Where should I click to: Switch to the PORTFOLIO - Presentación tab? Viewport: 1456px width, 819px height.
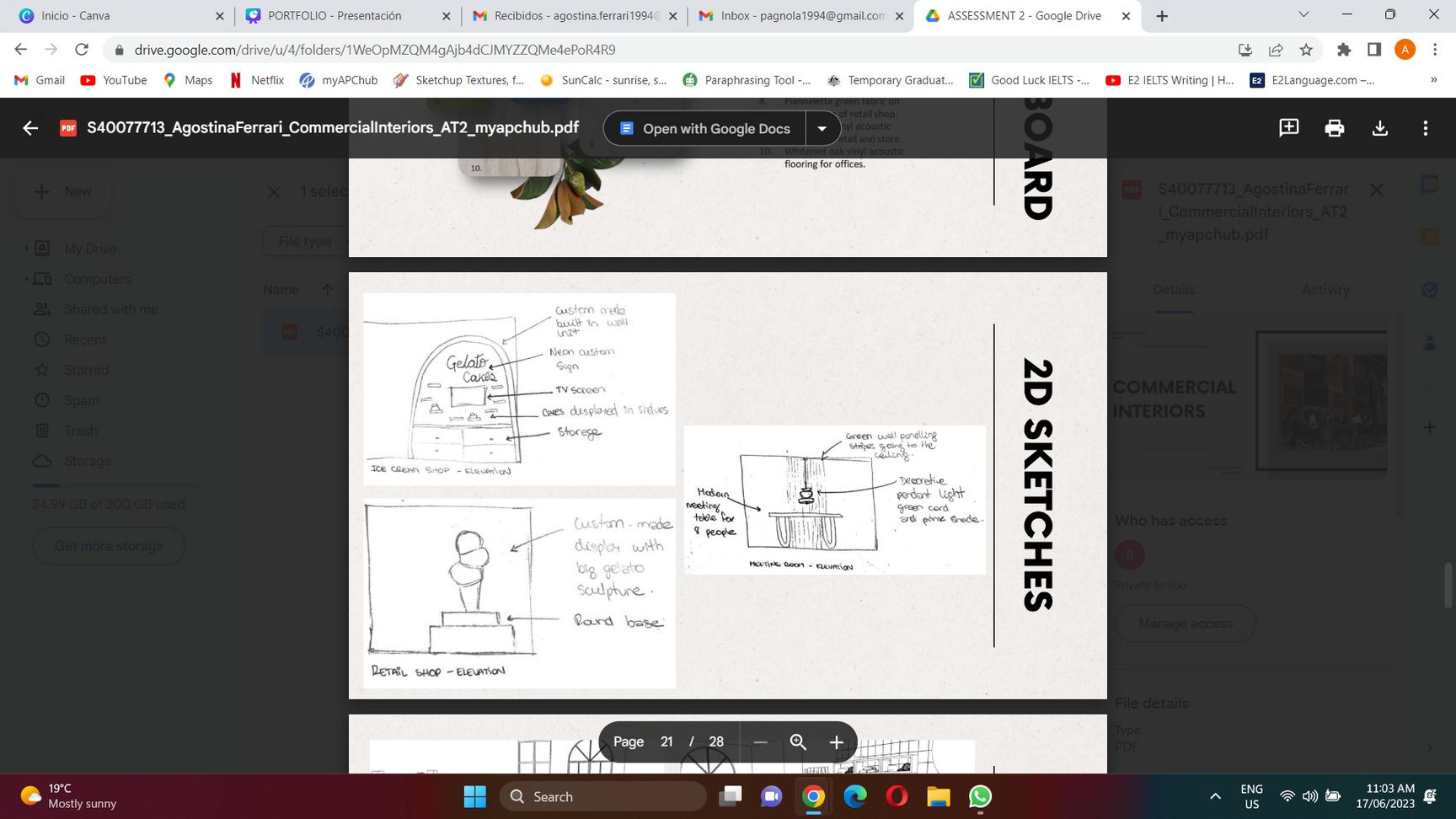click(x=348, y=16)
